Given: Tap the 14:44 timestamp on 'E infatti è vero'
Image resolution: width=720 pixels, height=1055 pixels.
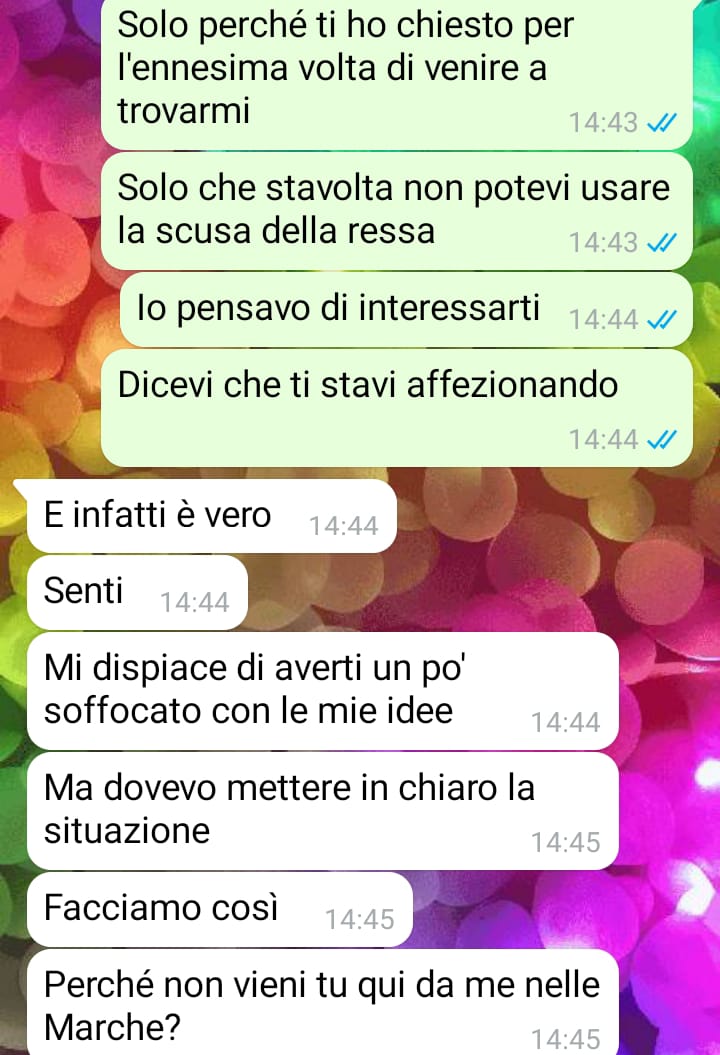Looking at the screenshot, I should [344, 526].
